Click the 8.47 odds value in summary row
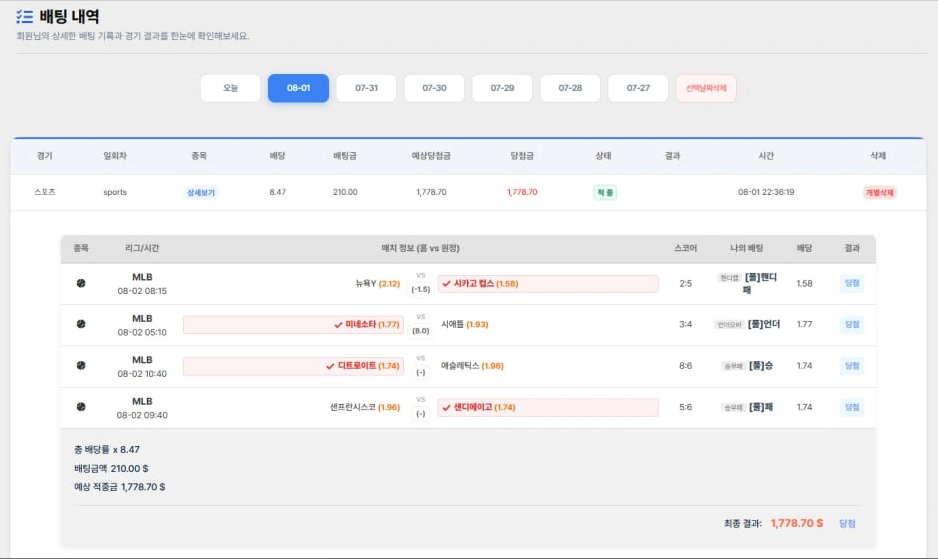This screenshot has height=559, width=938. tap(278, 192)
